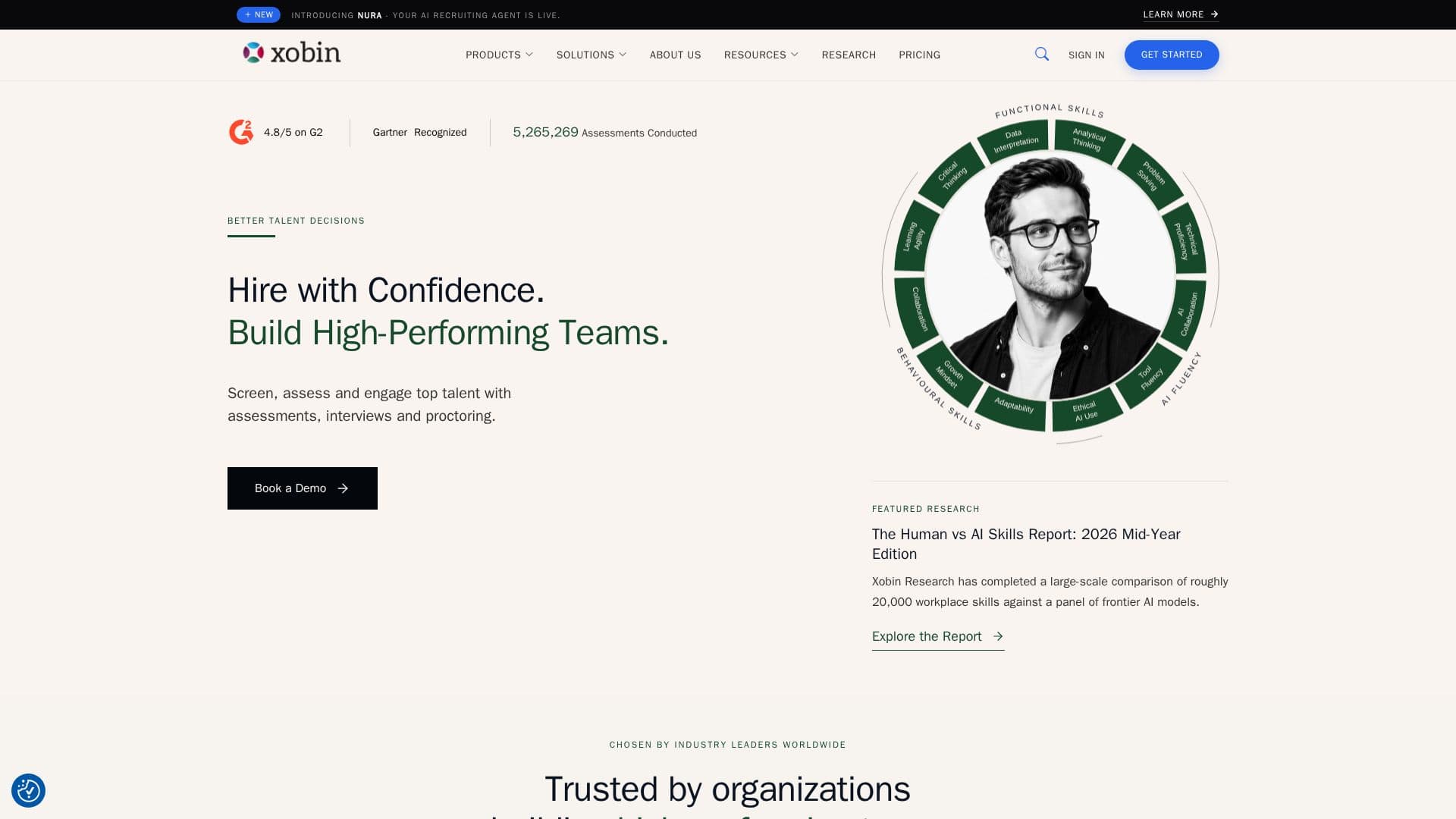Click the 'Gartner Recognized' text
Screen dimensions: 1456x819
click(x=419, y=132)
